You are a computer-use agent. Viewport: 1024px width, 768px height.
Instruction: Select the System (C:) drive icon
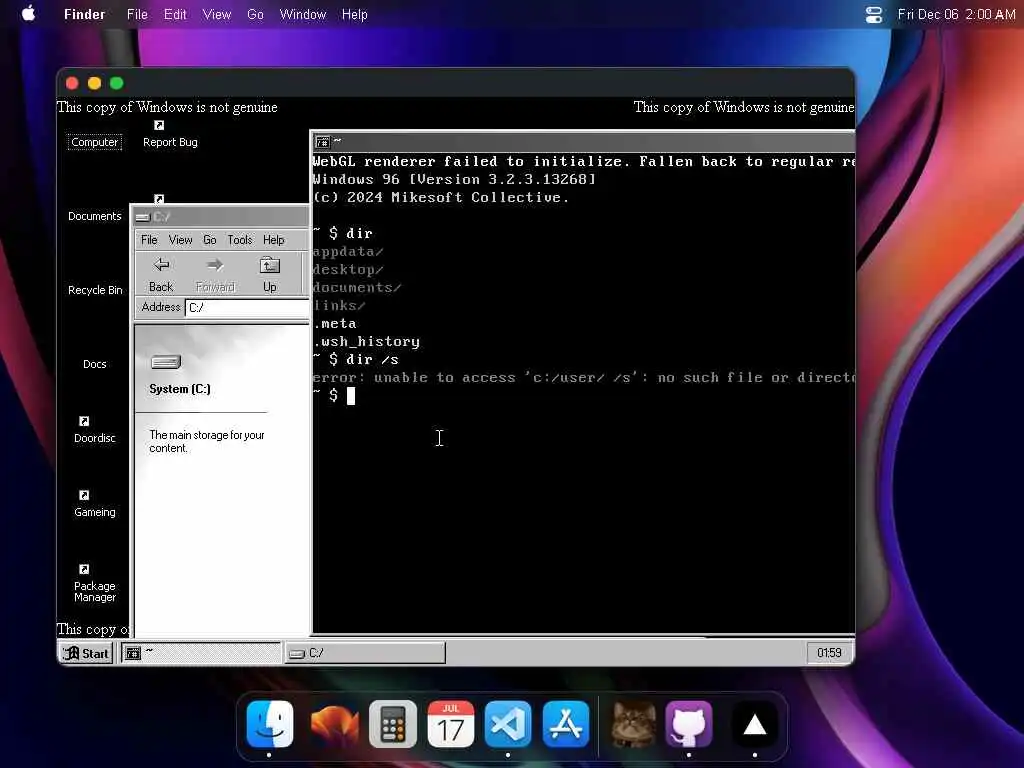point(166,362)
